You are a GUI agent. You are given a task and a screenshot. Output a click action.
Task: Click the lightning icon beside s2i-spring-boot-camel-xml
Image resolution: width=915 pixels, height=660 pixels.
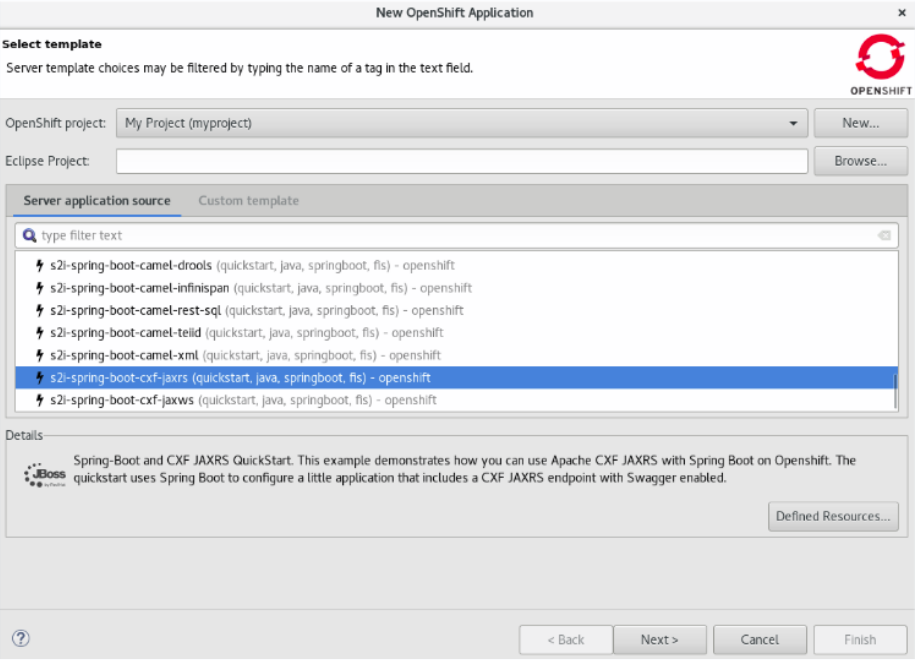click(40, 355)
